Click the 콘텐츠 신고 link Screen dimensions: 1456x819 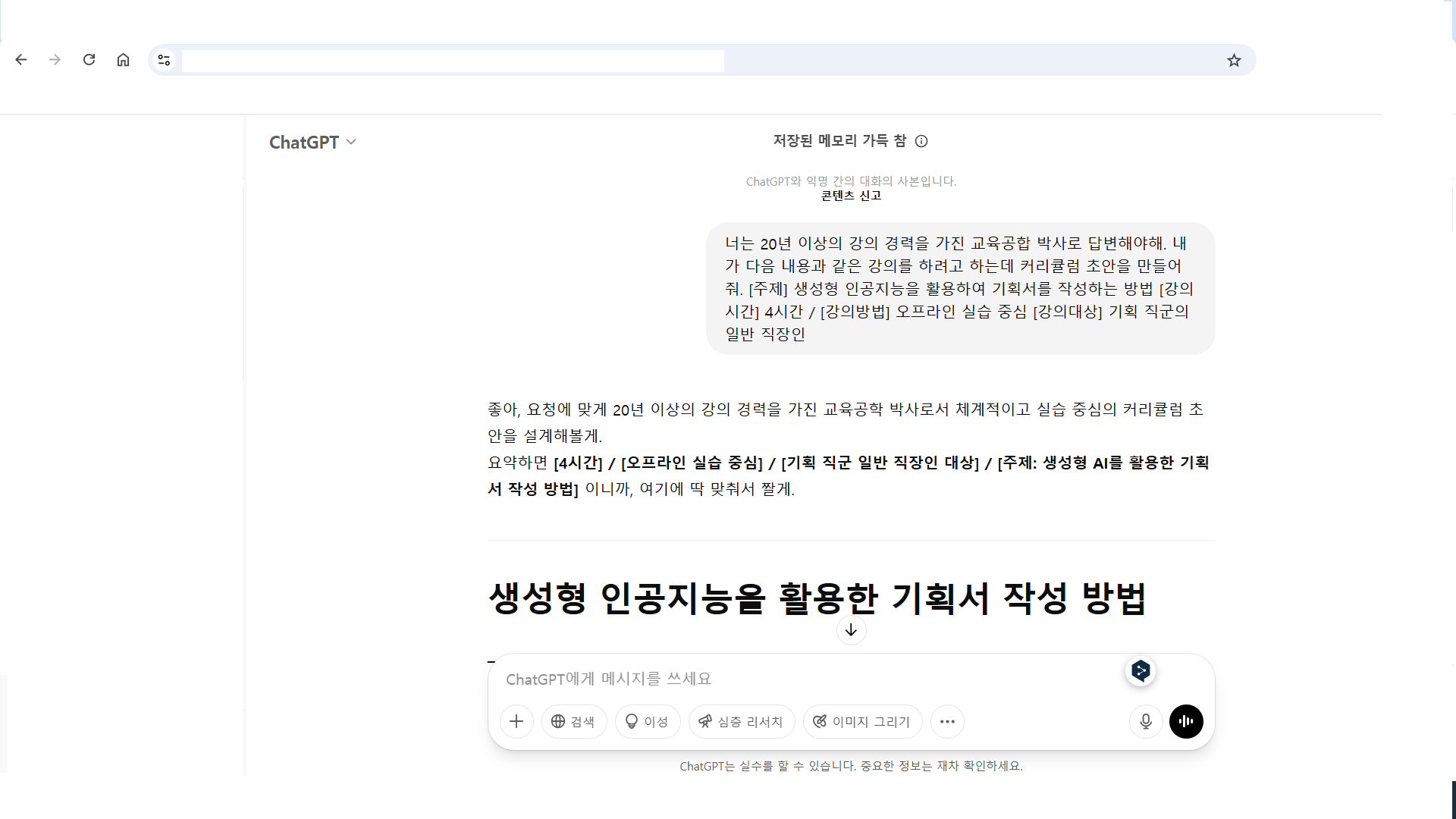pyautogui.click(x=851, y=196)
